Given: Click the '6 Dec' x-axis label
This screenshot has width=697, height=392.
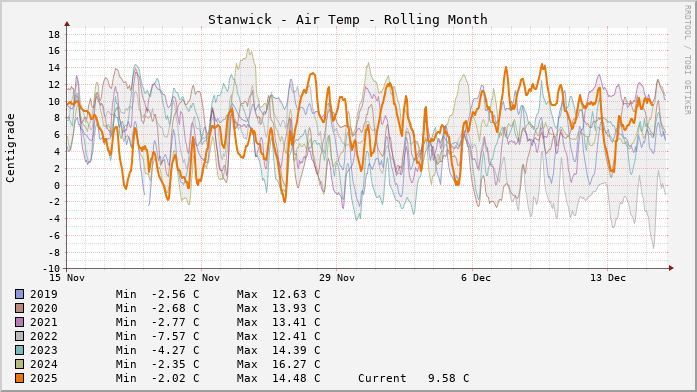Looking at the screenshot, I should pyautogui.click(x=476, y=278).
